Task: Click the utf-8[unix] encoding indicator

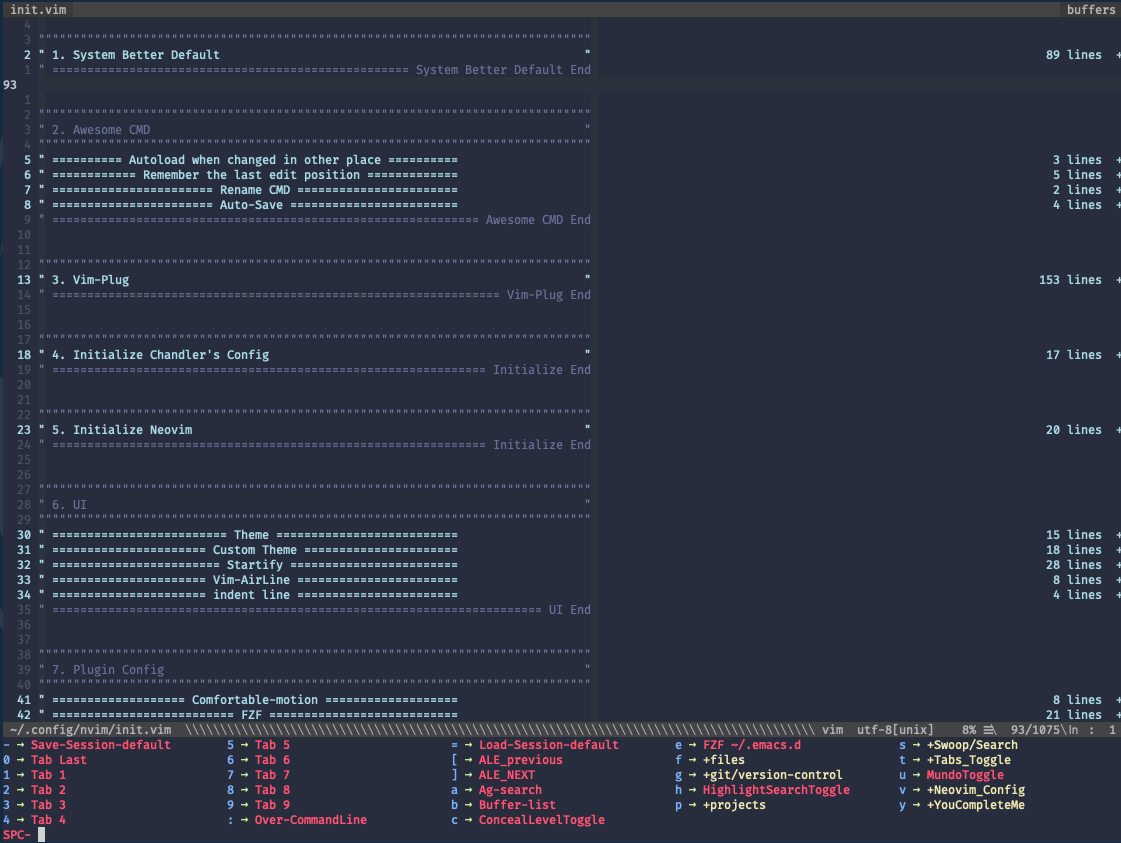Action: click(x=895, y=730)
